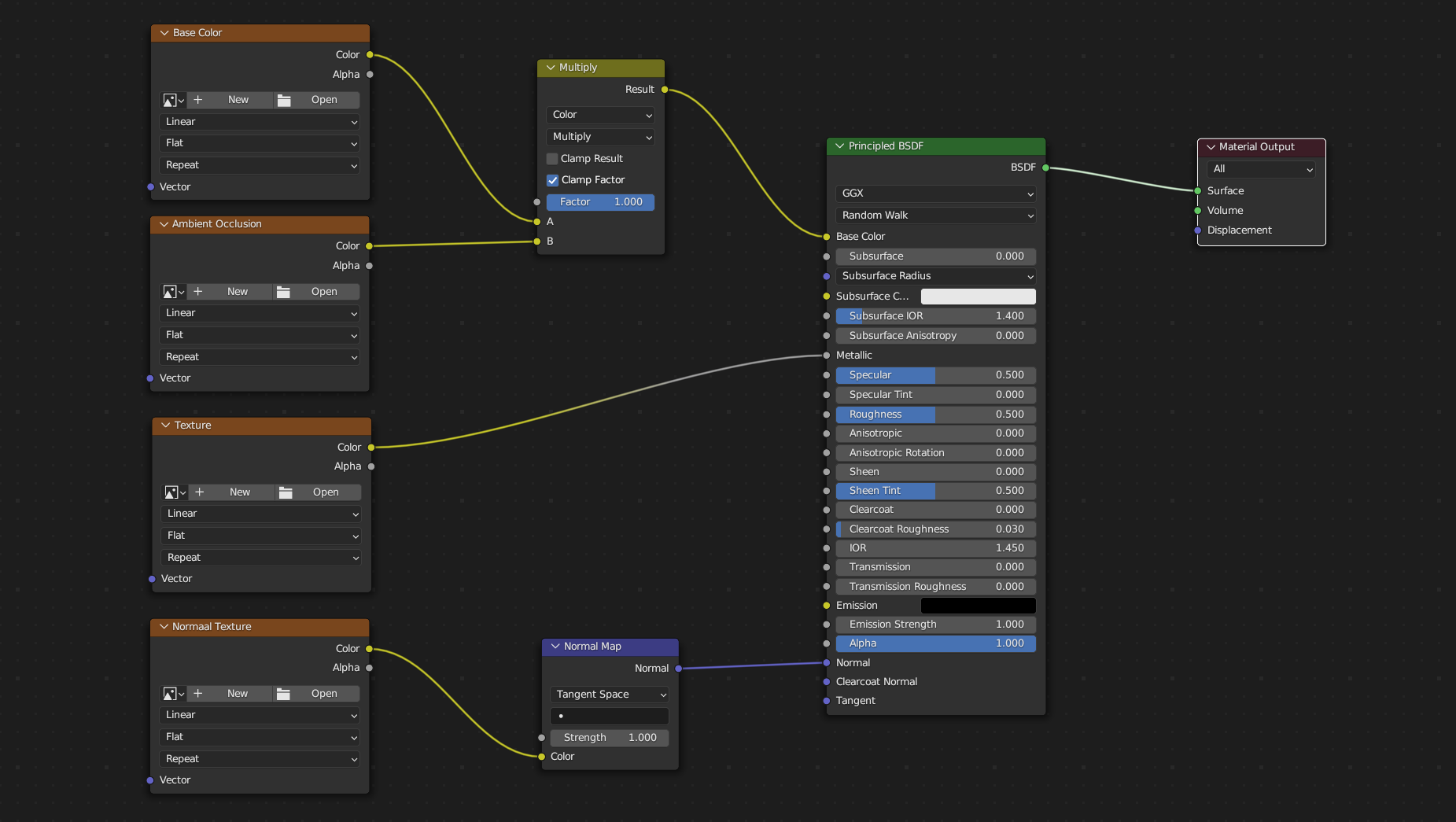Click the folder icon in the Texture node
This screenshot has height=822, width=1456.
point(285,492)
